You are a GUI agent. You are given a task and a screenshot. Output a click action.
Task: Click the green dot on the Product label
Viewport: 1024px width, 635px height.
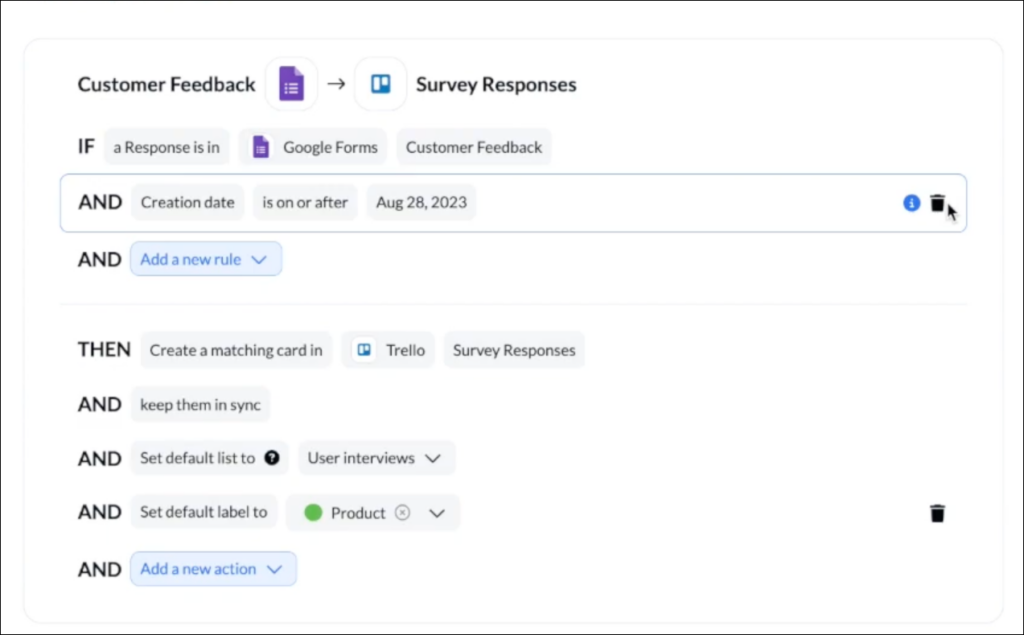pos(313,512)
